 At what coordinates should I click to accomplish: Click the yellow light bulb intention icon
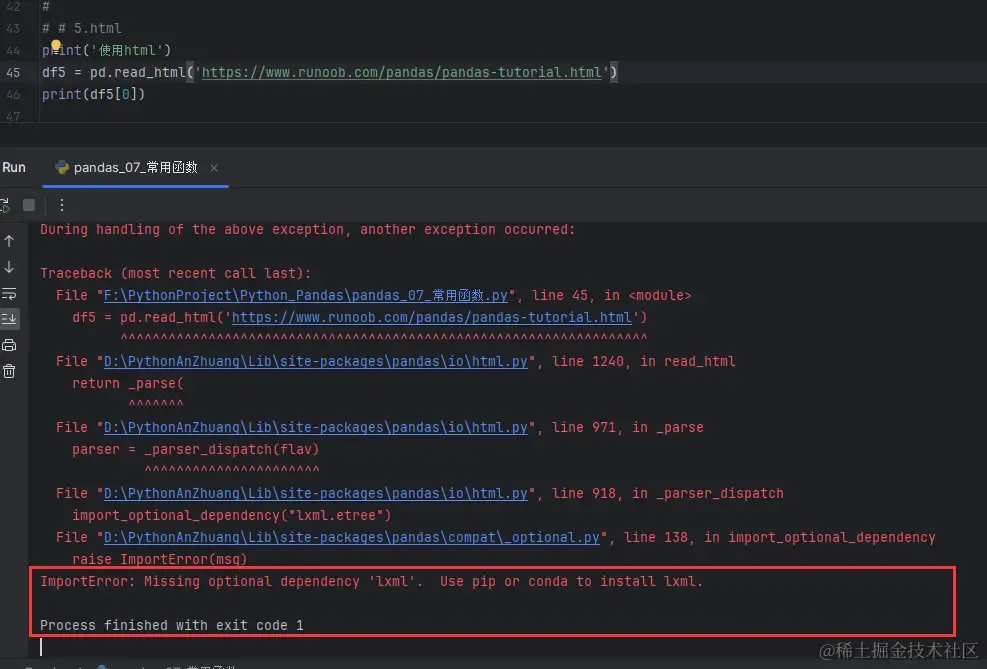pyautogui.click(x=55, y=45)
